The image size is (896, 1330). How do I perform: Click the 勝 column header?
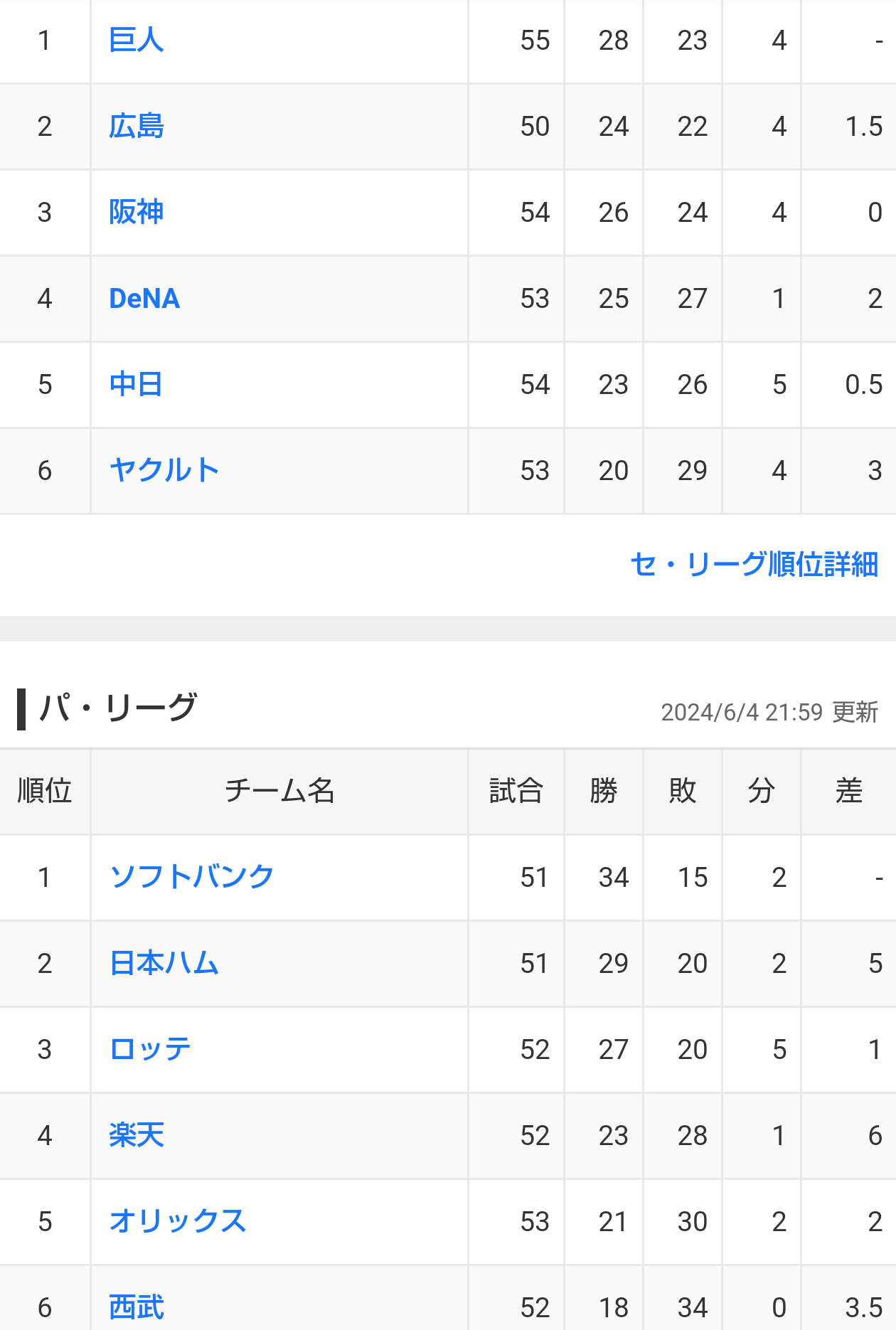[x=604, y=791]
